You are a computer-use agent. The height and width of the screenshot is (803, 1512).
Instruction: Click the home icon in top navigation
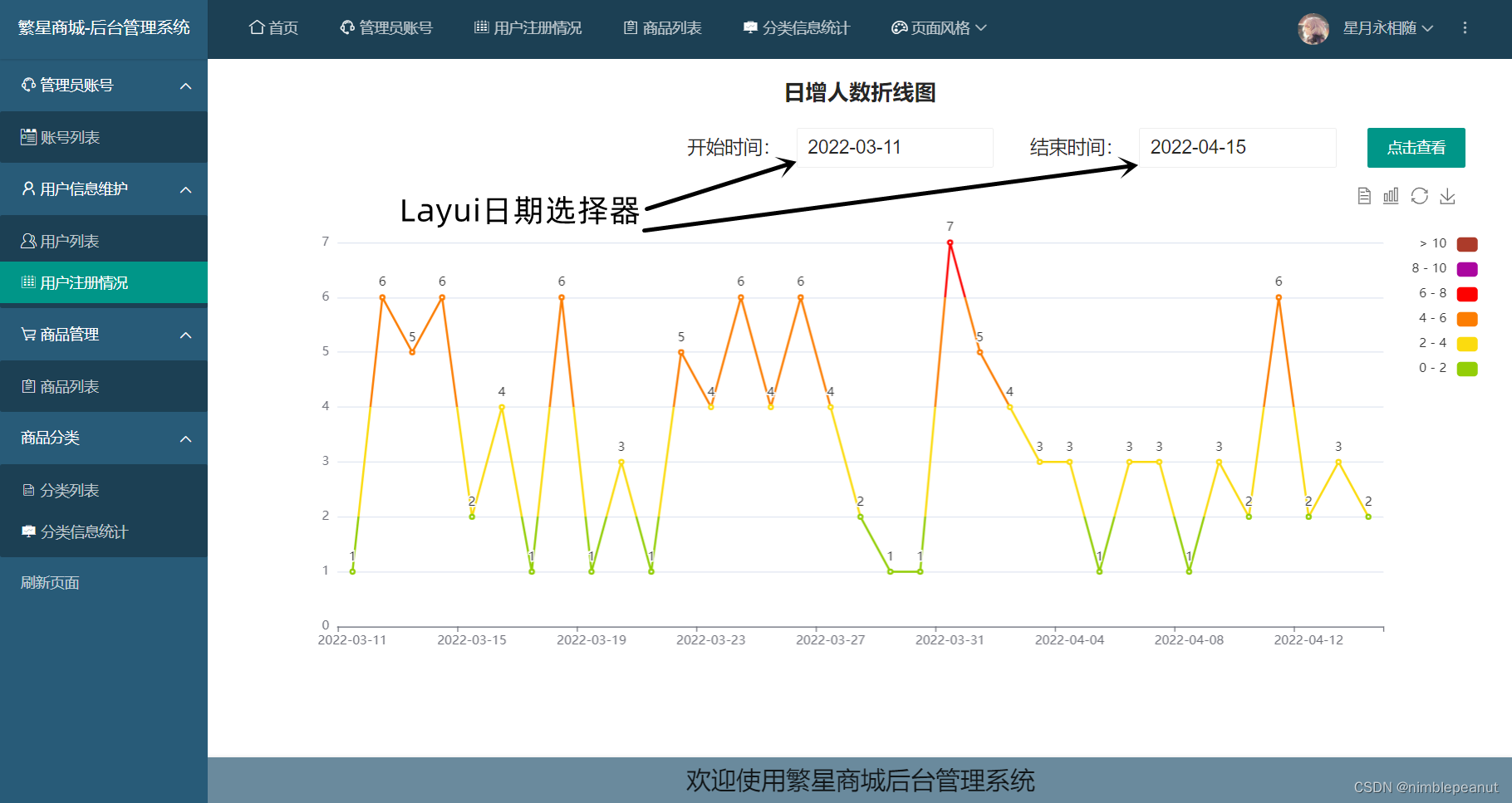257,27
